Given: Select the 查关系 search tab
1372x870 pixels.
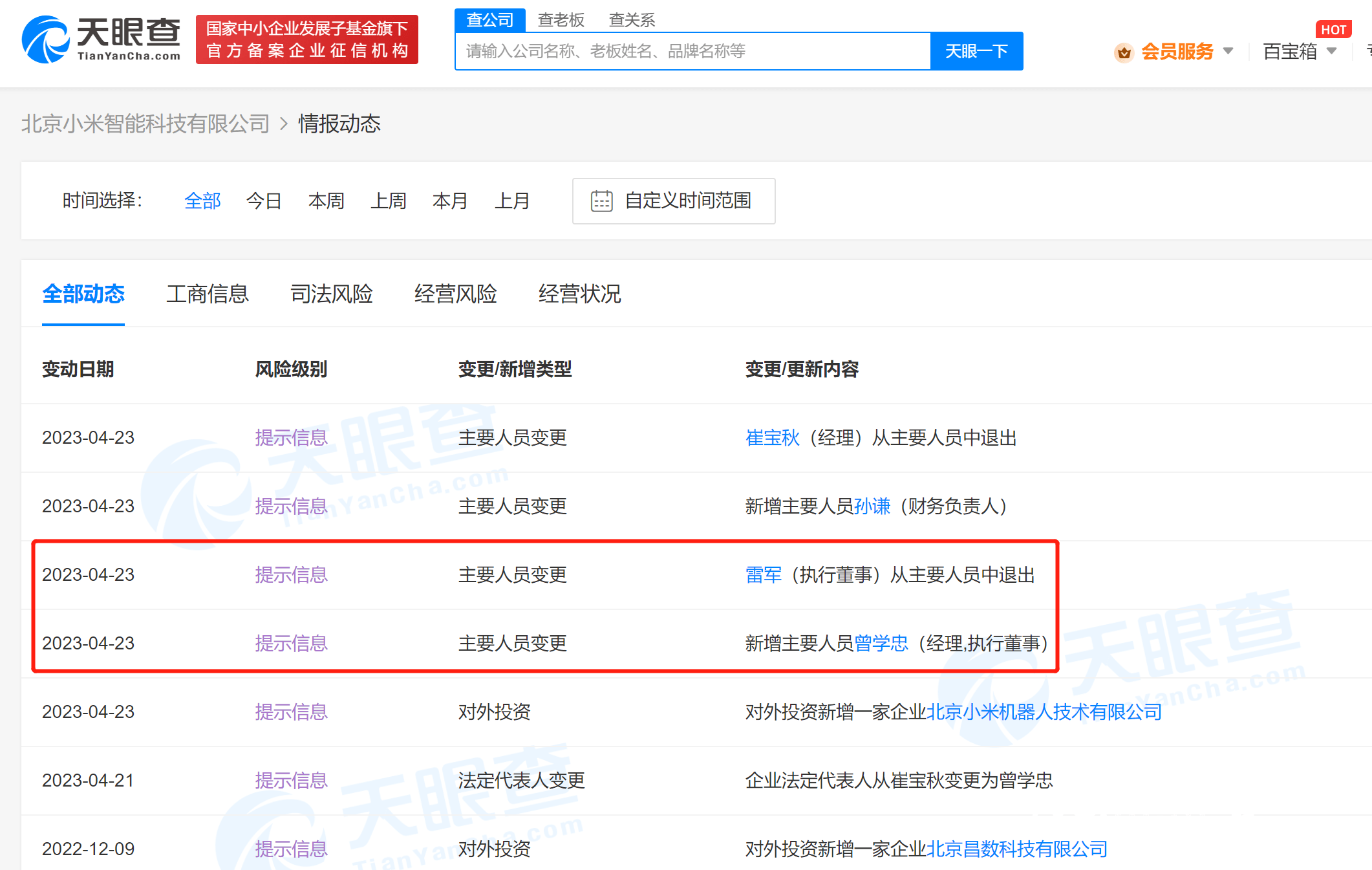Looking at the screenshot, I should click(632, 20).
